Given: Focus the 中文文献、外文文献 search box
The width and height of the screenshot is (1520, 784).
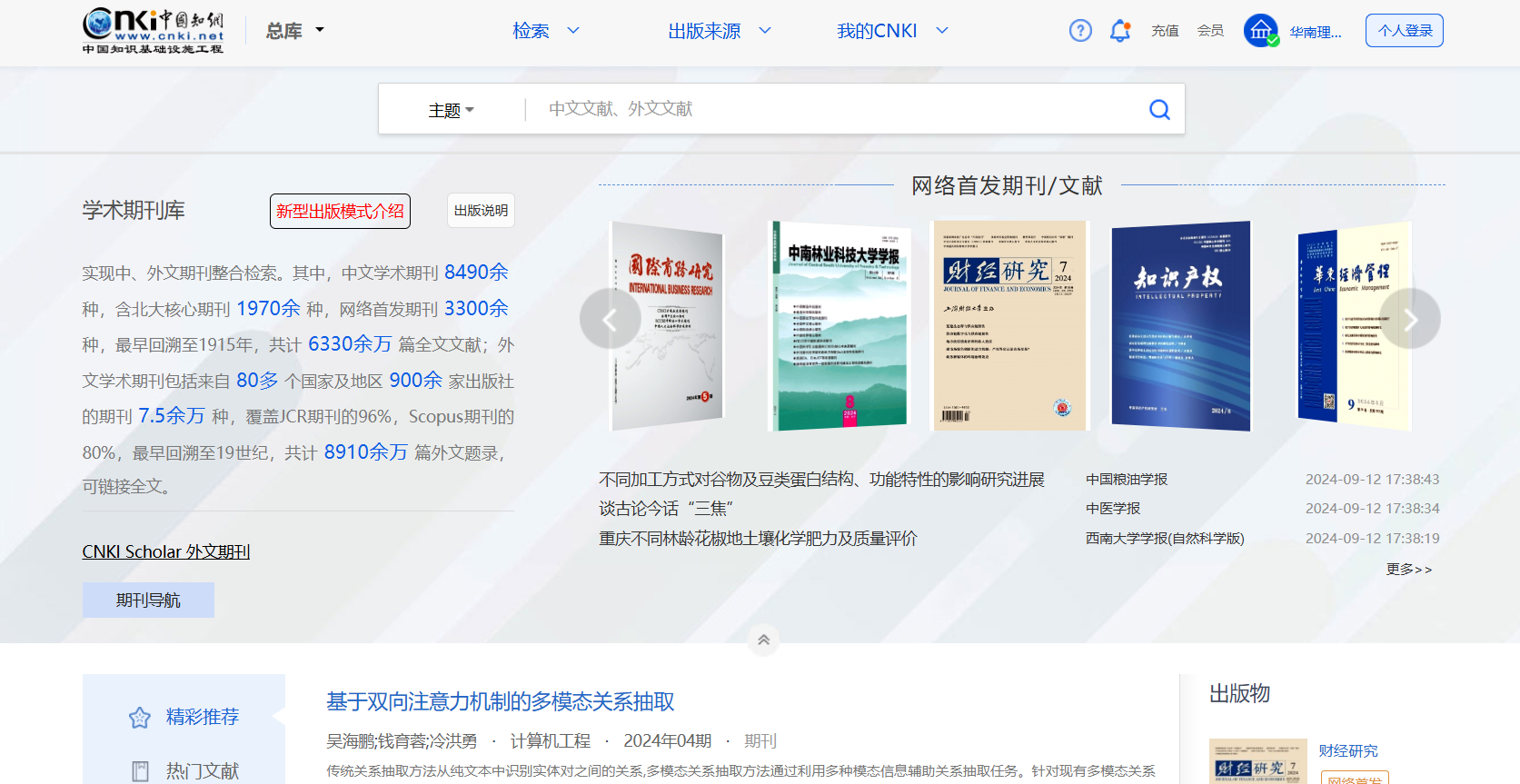Looking at the screenshot, I should click(836, 109).
